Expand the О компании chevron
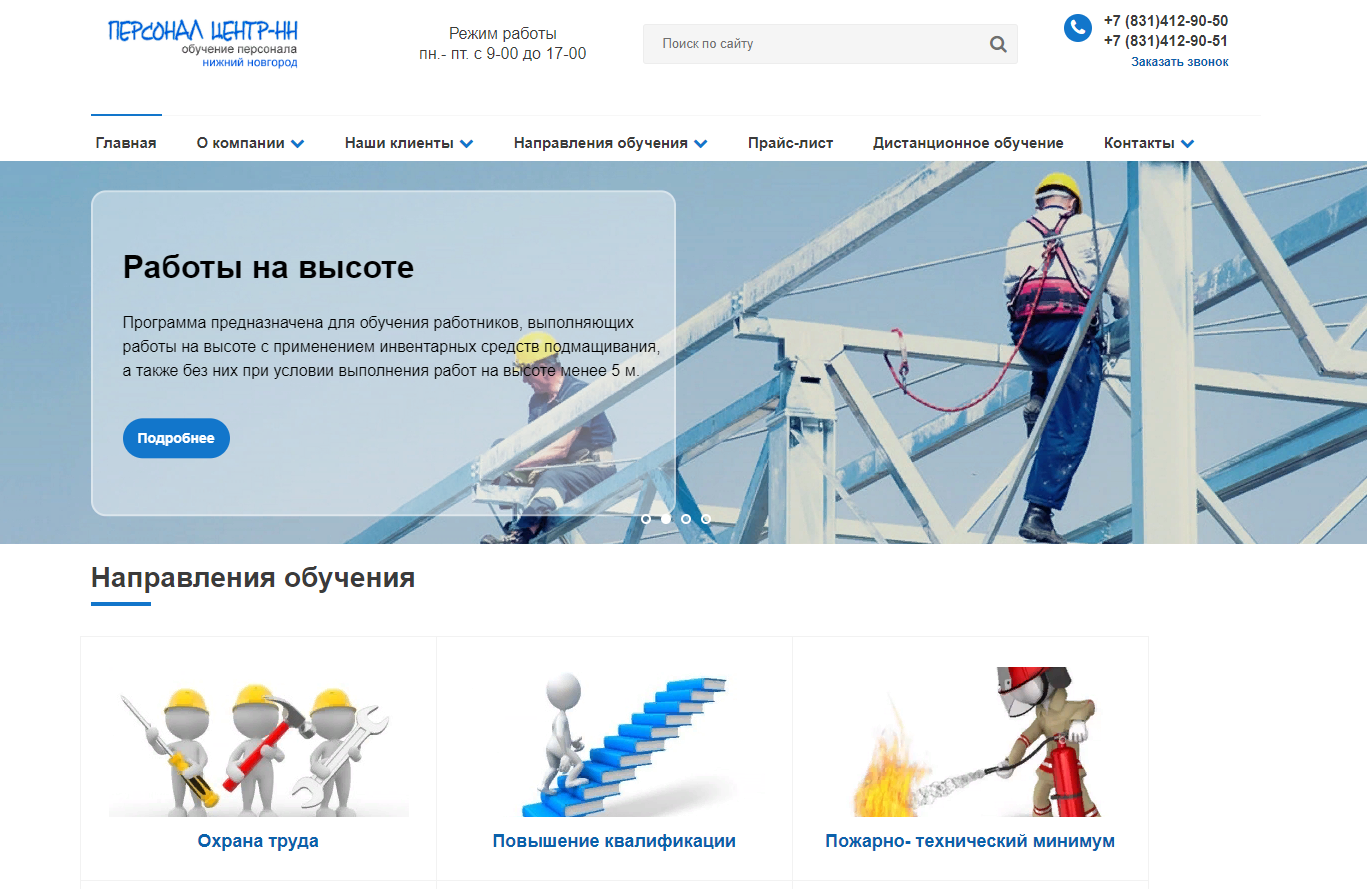Image resolution: width=1367 pixels, height=889 pixels. click(298, 144)
